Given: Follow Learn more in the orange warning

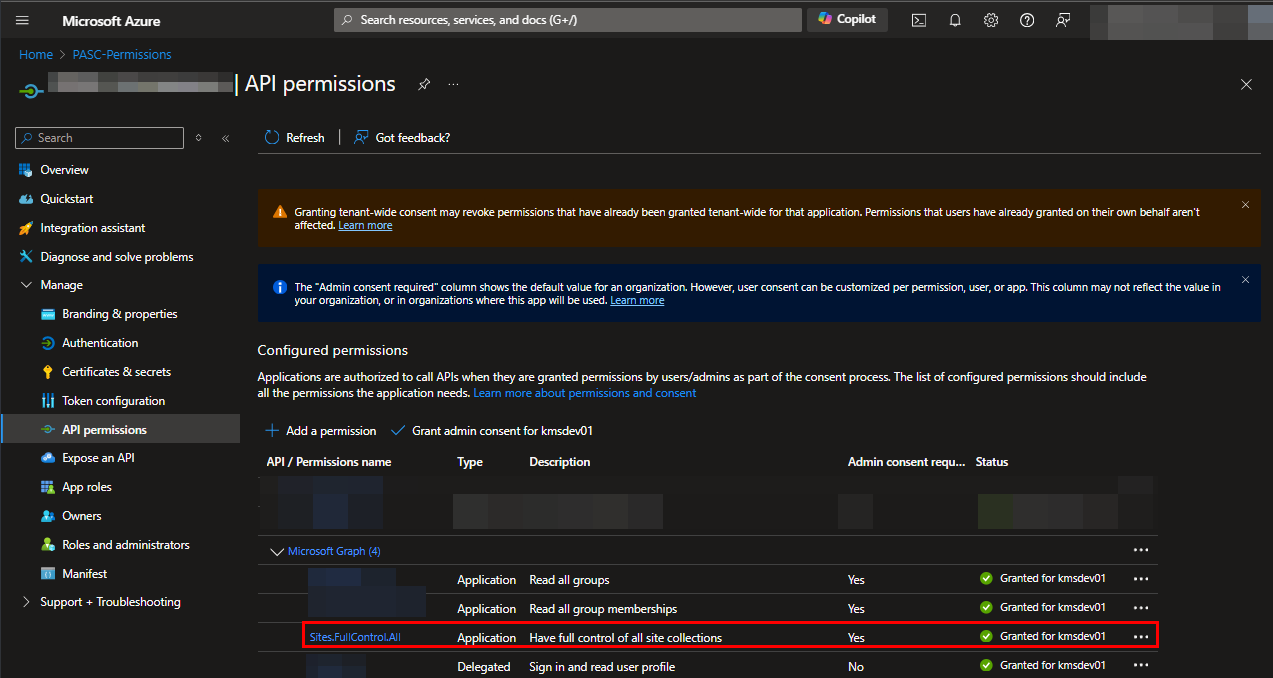Looking at the screenshot, I should pos(365,226).
